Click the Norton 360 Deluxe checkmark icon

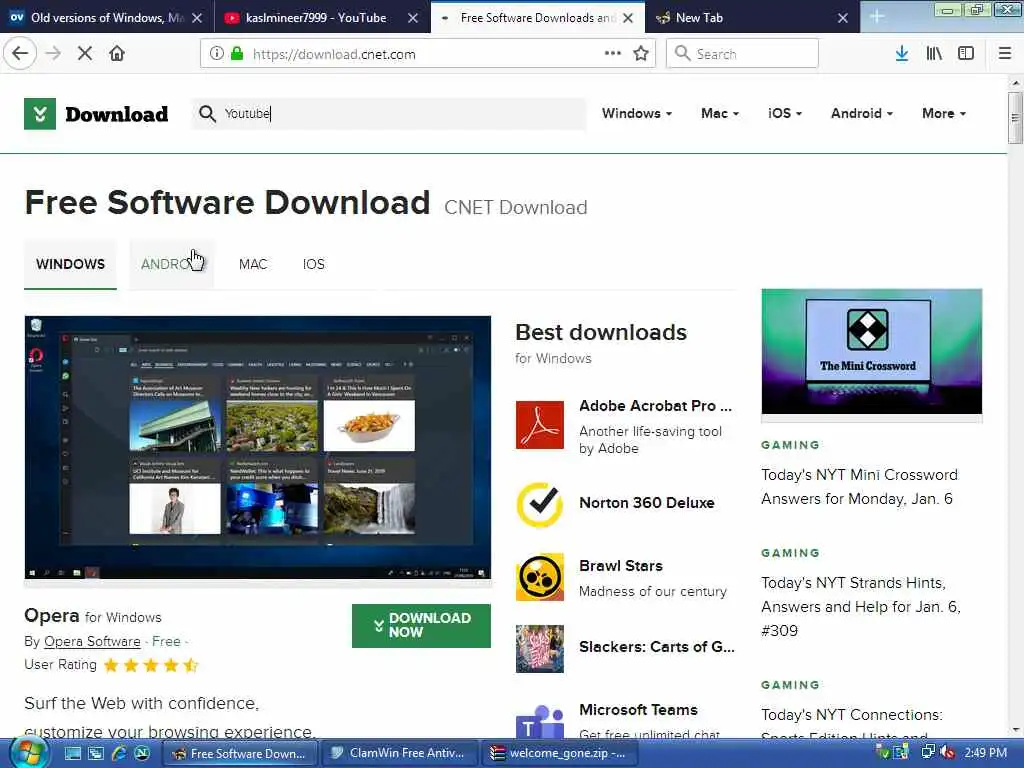539,504
